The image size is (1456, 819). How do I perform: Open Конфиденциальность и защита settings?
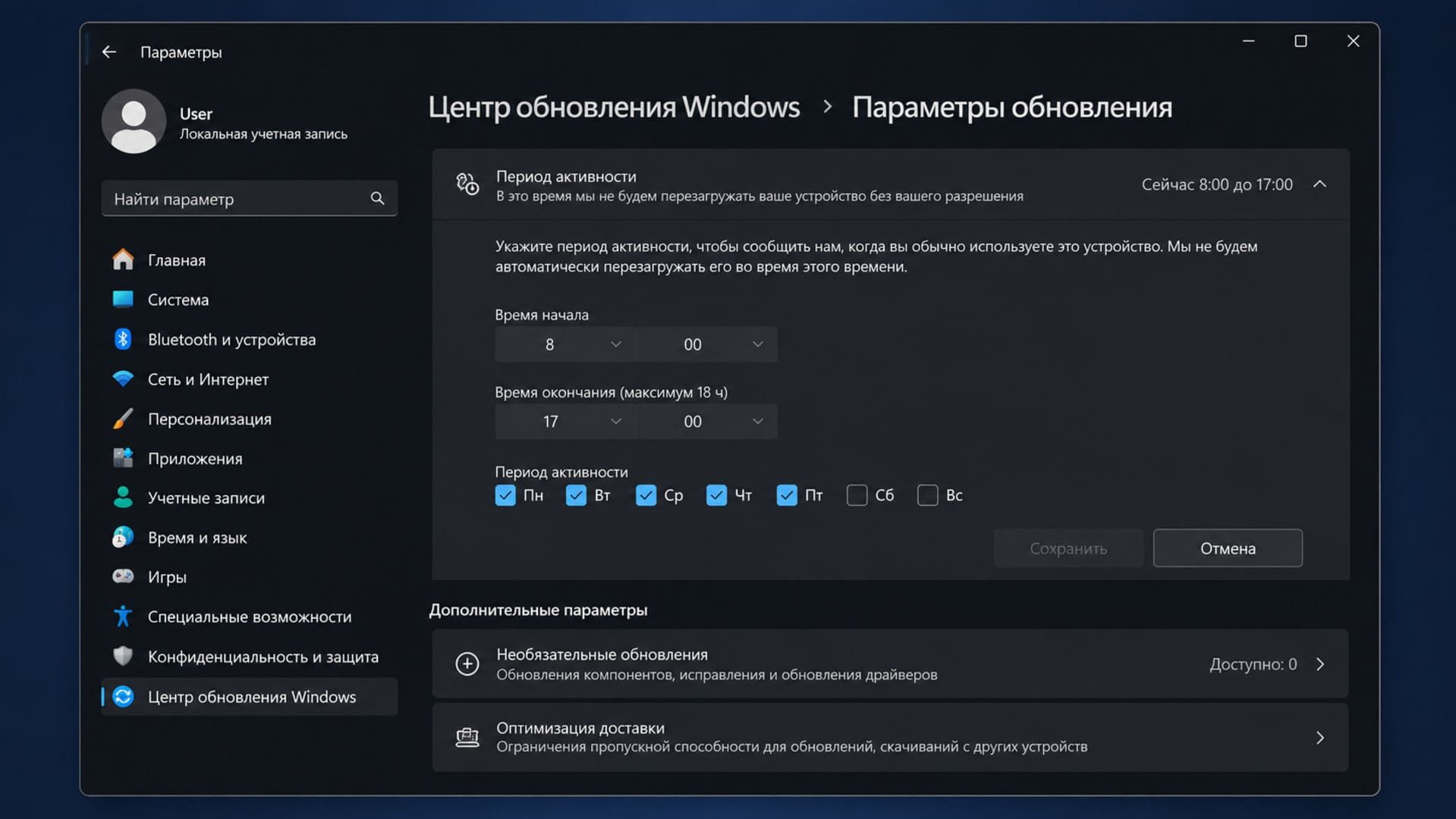tap(249, 656)
